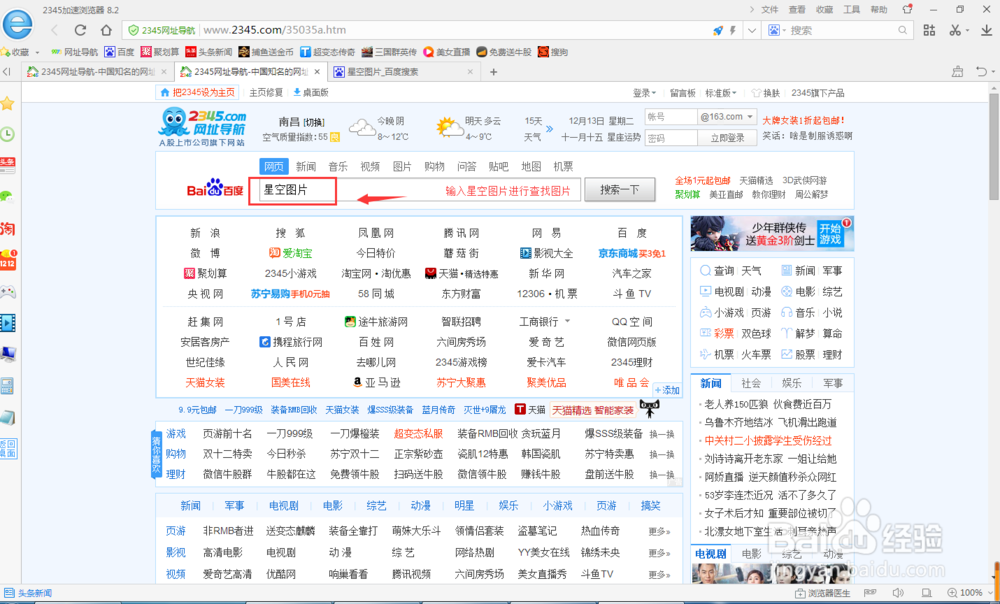This screenshot has width=1000, height=604.
Task: Select the 新闻 search tab
Action: pos(305,166)
